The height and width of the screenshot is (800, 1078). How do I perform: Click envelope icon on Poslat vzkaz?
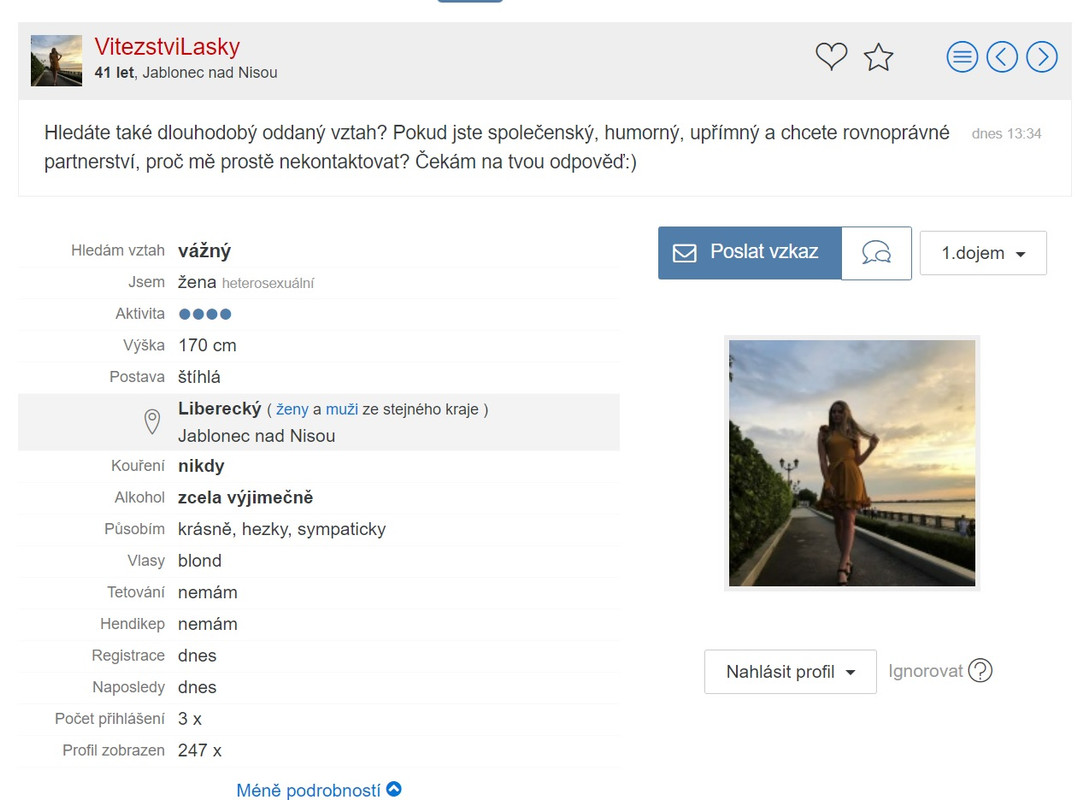point(684,253)
